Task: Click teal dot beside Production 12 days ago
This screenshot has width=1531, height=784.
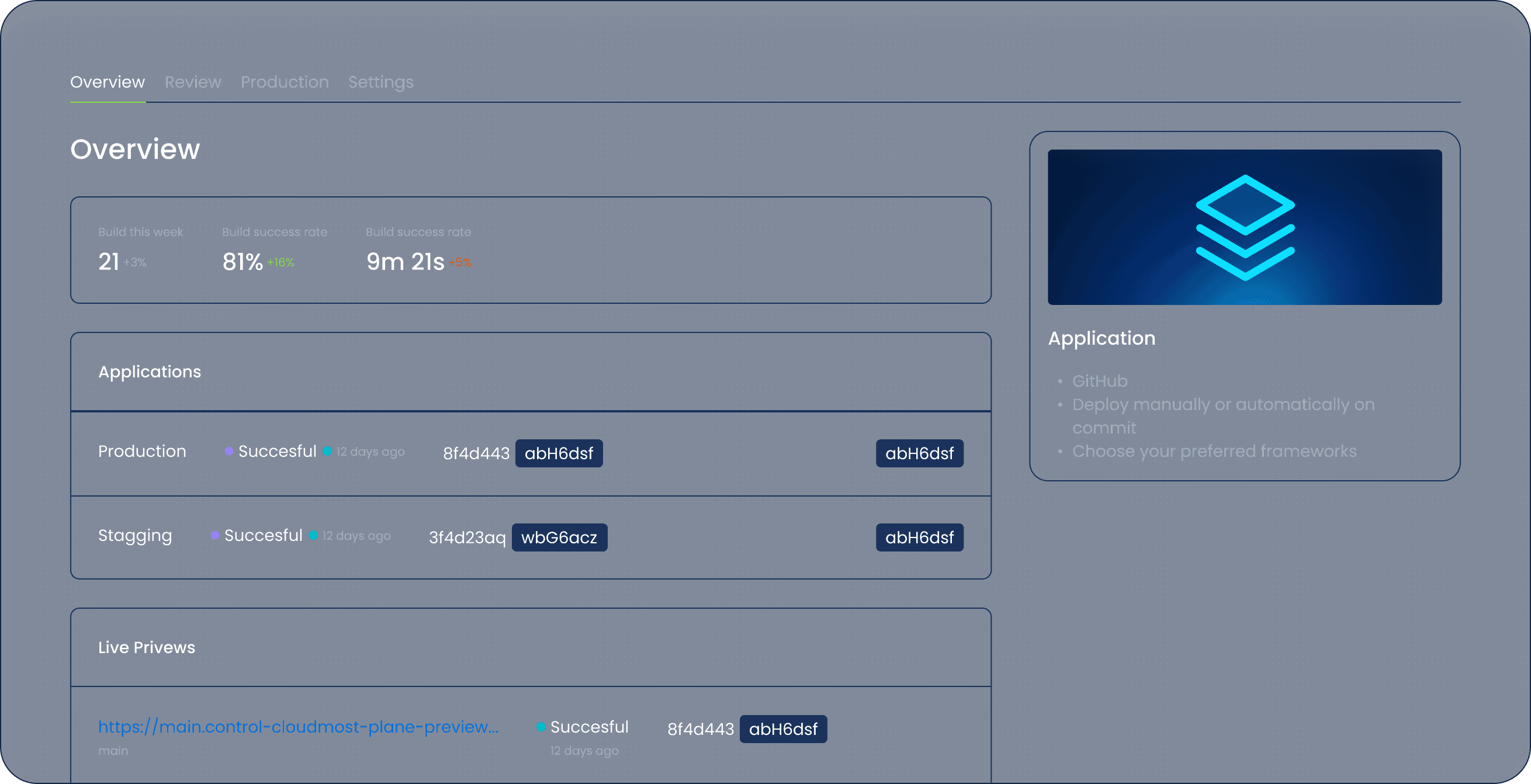Action: pos(327,451)
